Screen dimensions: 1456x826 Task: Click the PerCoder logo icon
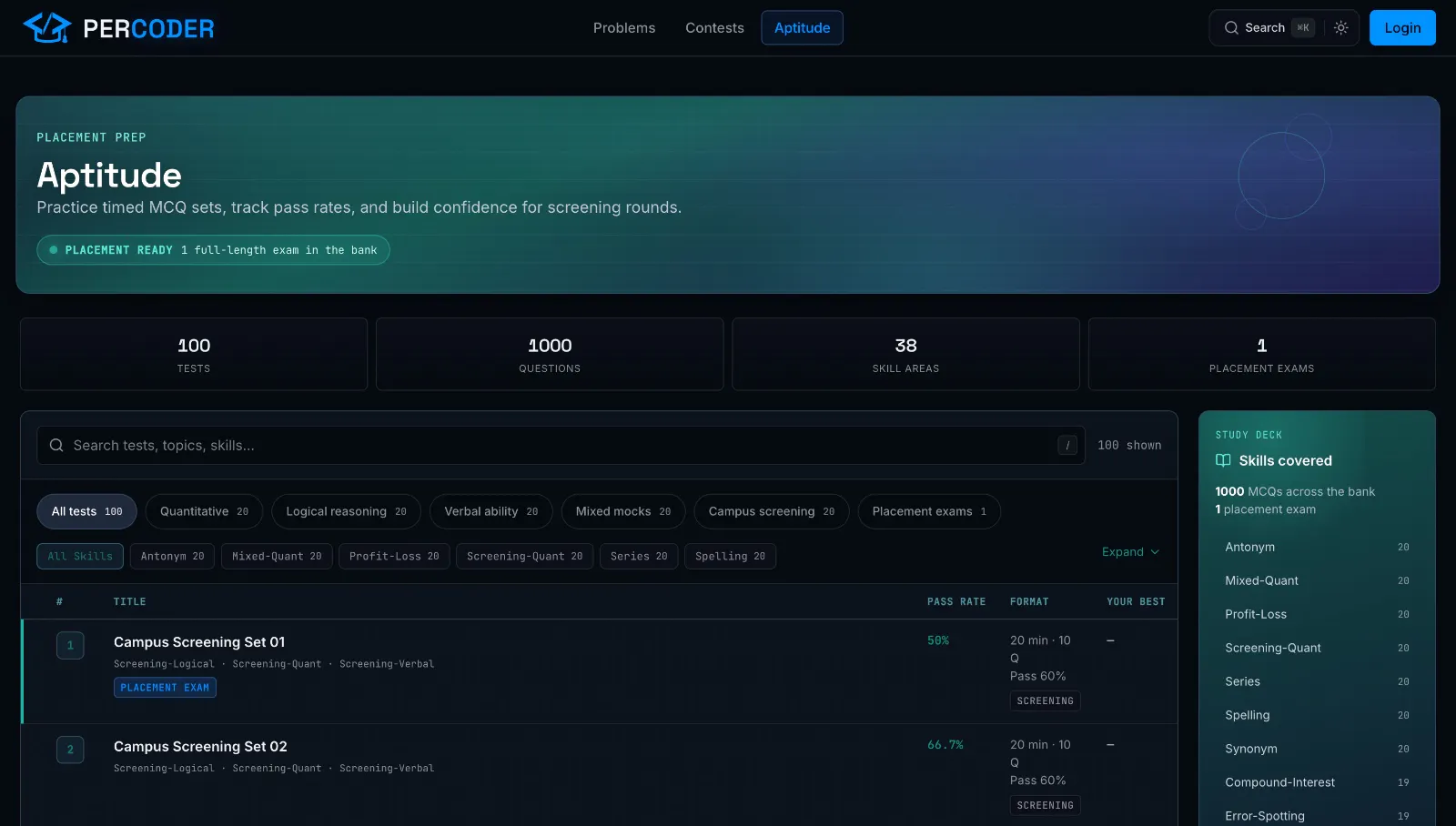tap(47, 27)
